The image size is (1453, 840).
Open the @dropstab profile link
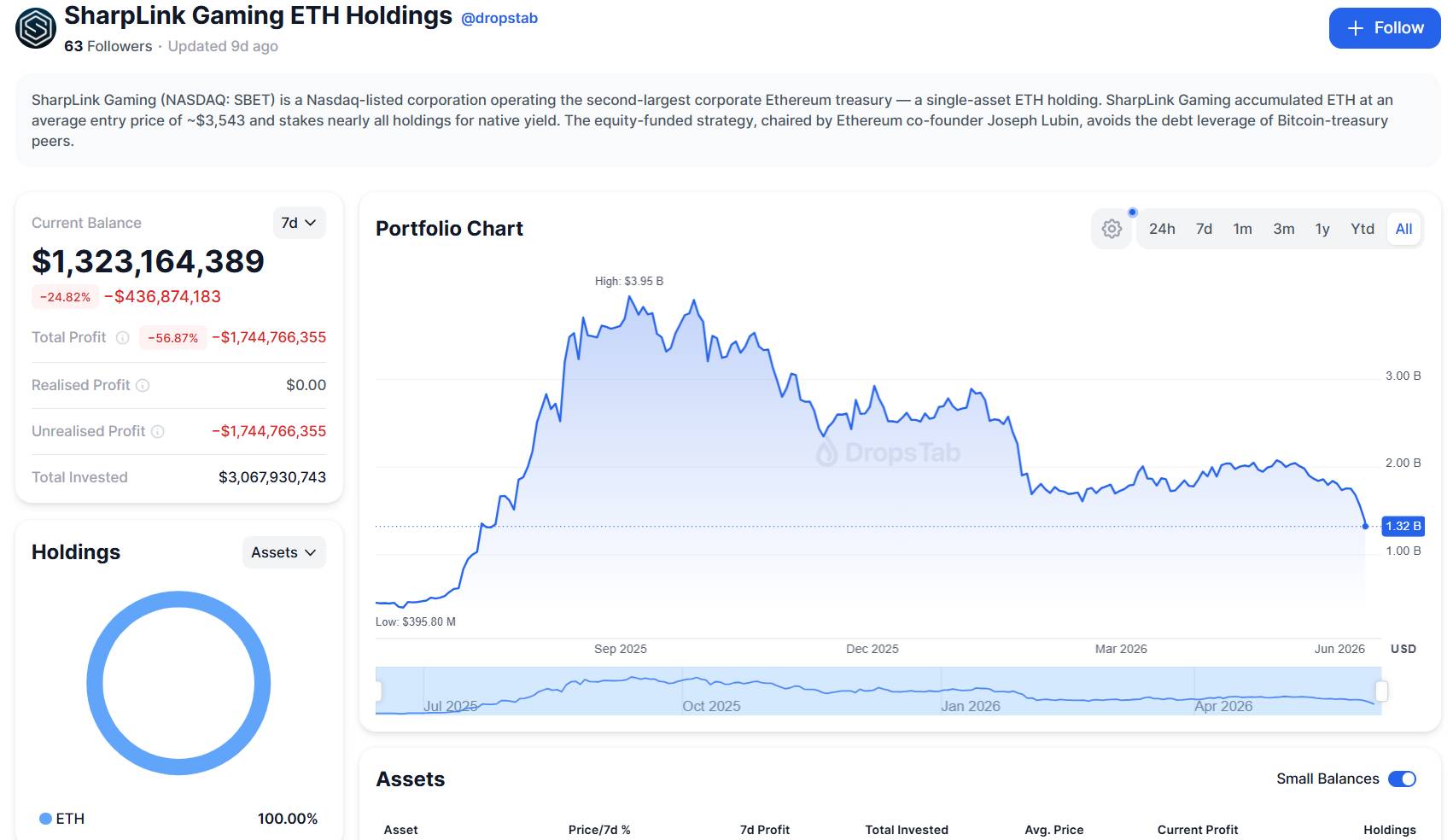click(x=499, y=18)
